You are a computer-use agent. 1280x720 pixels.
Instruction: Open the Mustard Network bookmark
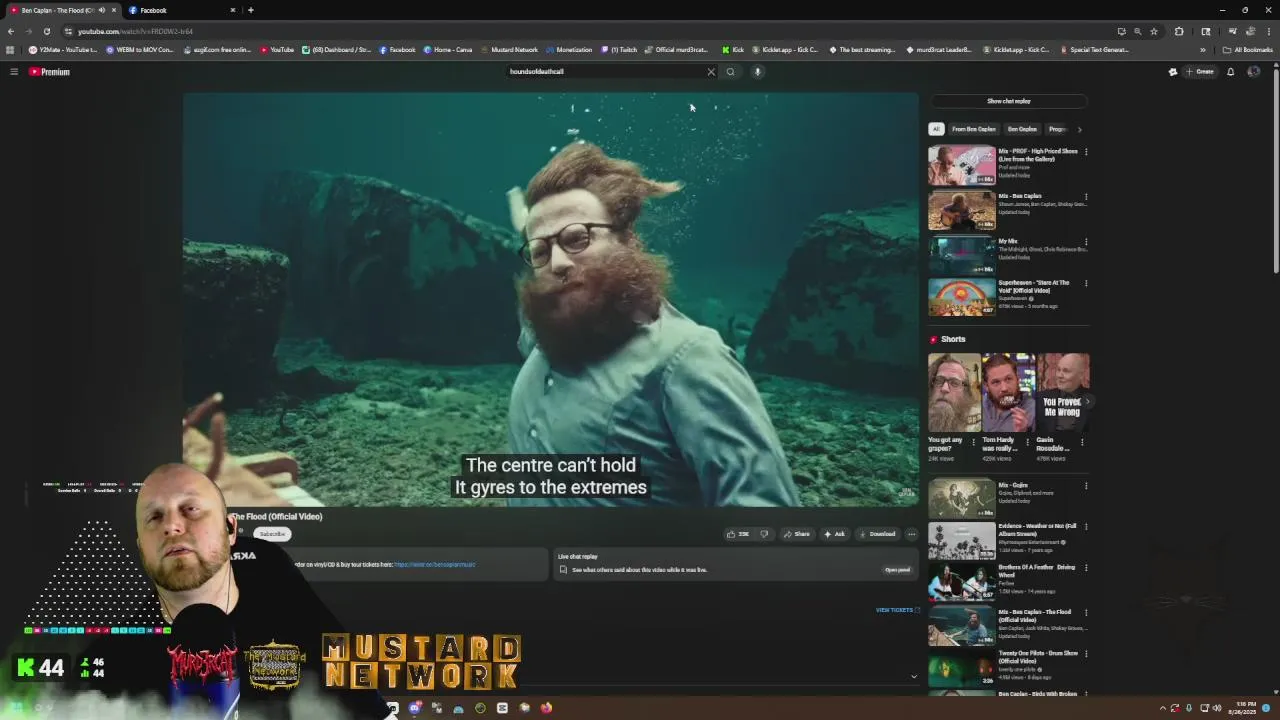tap(509, 50)
